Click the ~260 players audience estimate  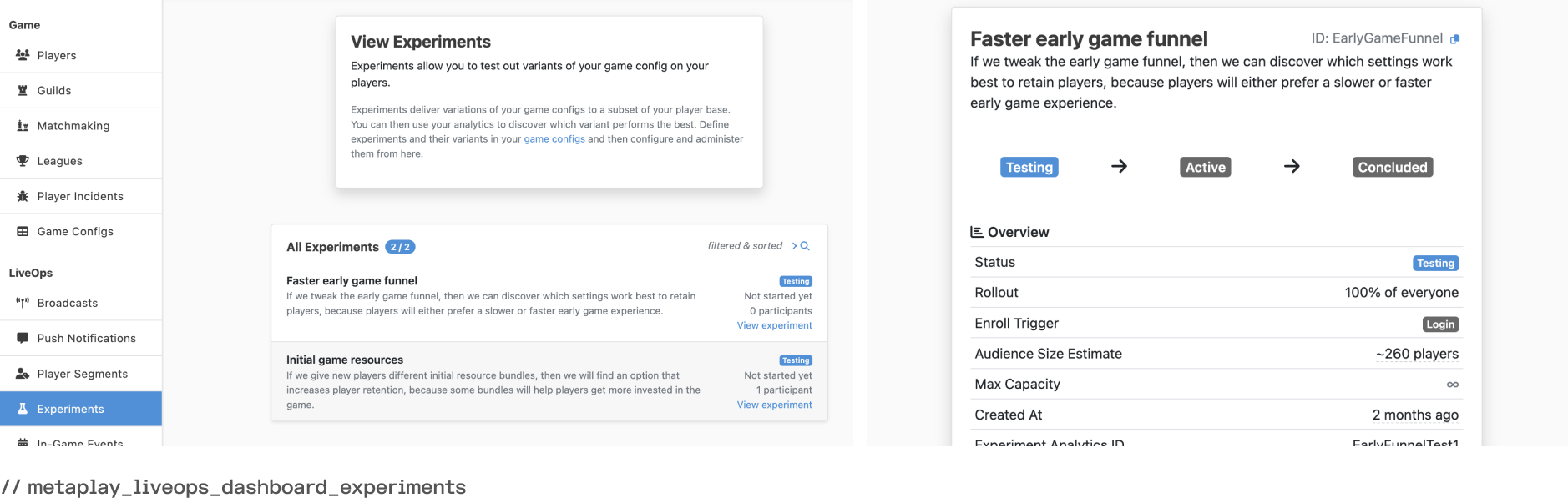(x=1417, y=354)
